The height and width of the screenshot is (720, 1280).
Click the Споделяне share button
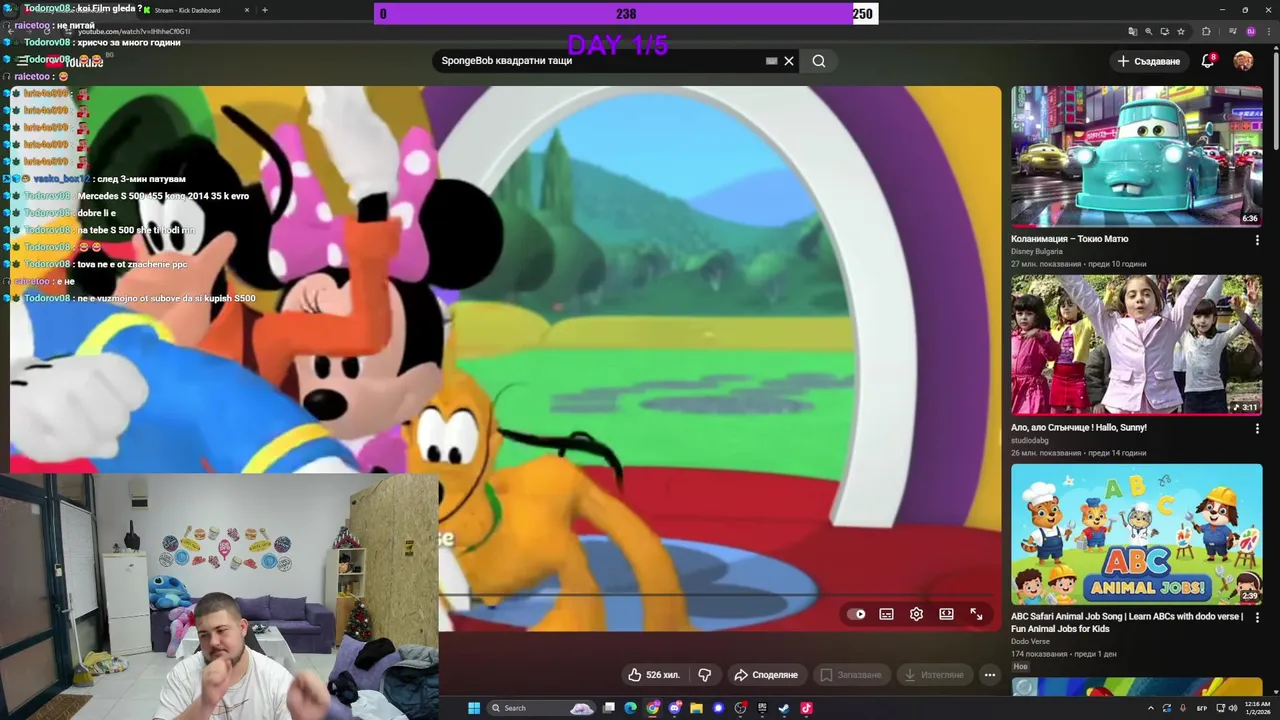click(766, 675)
